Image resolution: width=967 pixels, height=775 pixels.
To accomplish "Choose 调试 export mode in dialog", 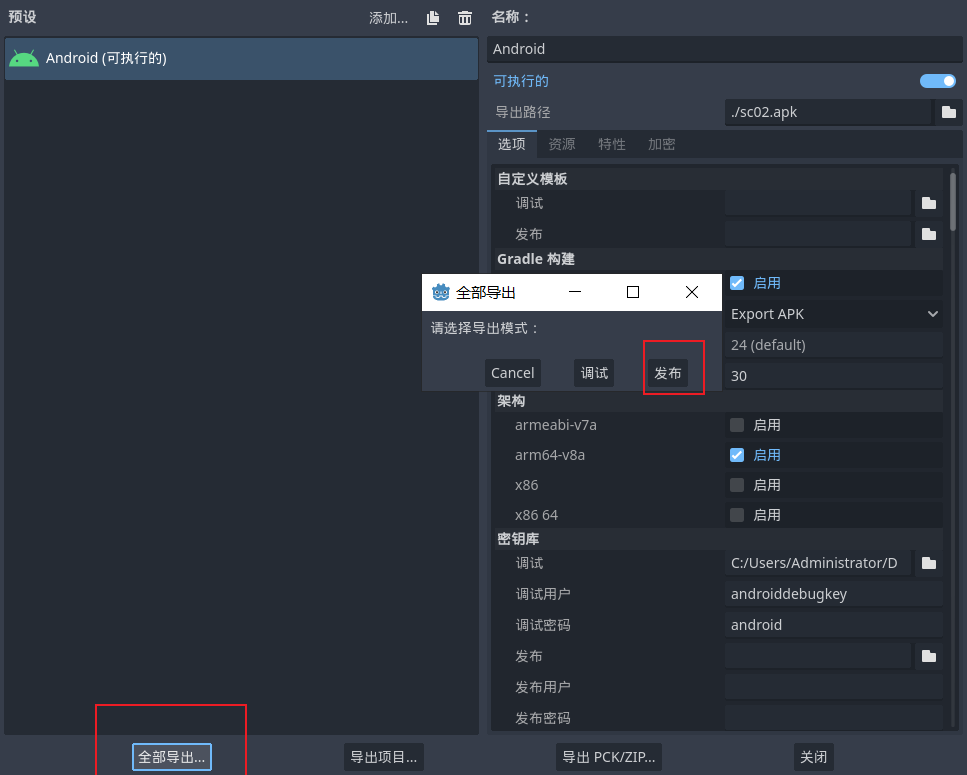I will [594, 373].
